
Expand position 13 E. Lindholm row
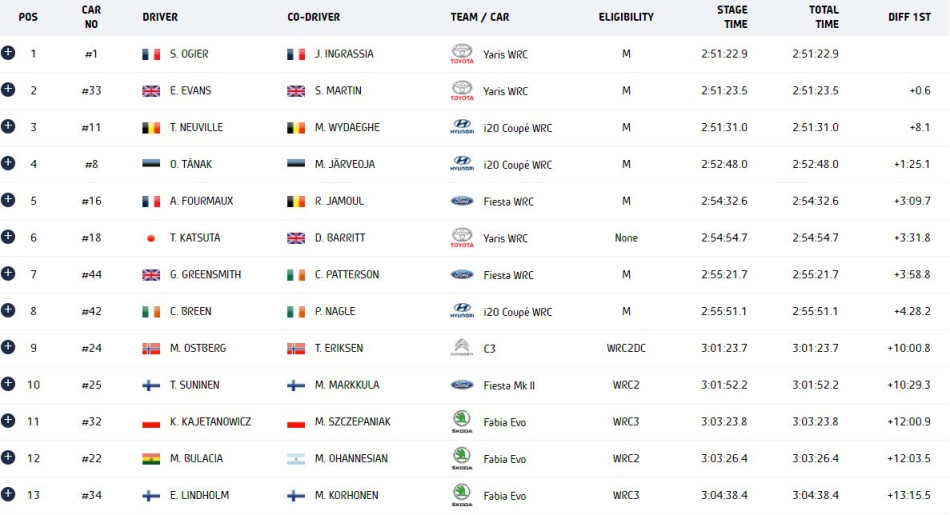[x=9, y=494]
